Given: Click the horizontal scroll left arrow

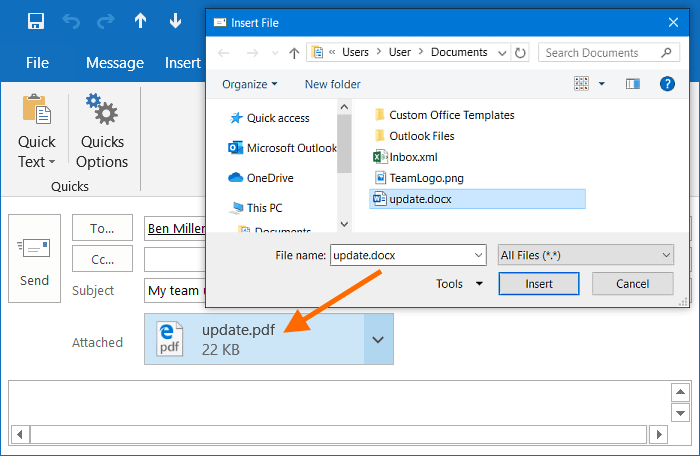Looking at the screenshot, I should [20, 434].
